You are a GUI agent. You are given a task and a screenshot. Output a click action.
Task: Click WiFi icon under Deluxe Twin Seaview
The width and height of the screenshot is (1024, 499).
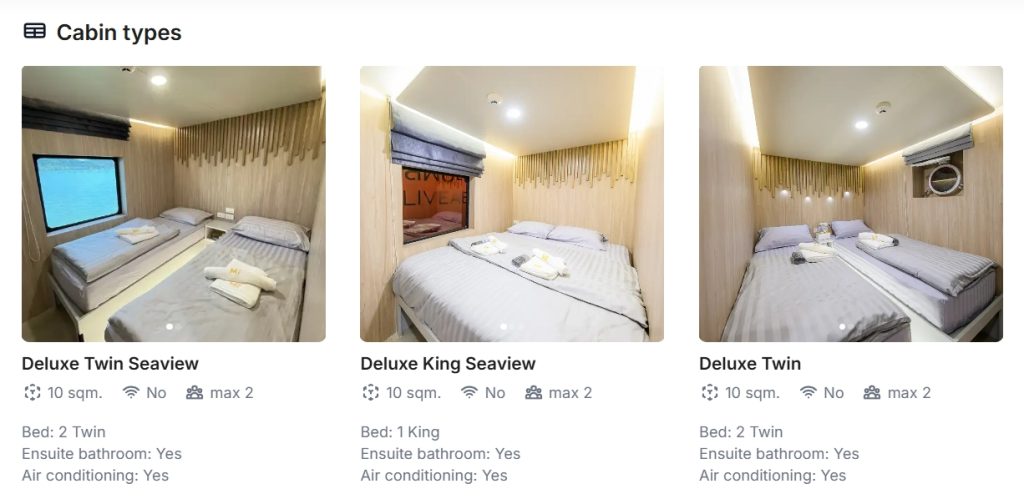(x=131, y=393)
